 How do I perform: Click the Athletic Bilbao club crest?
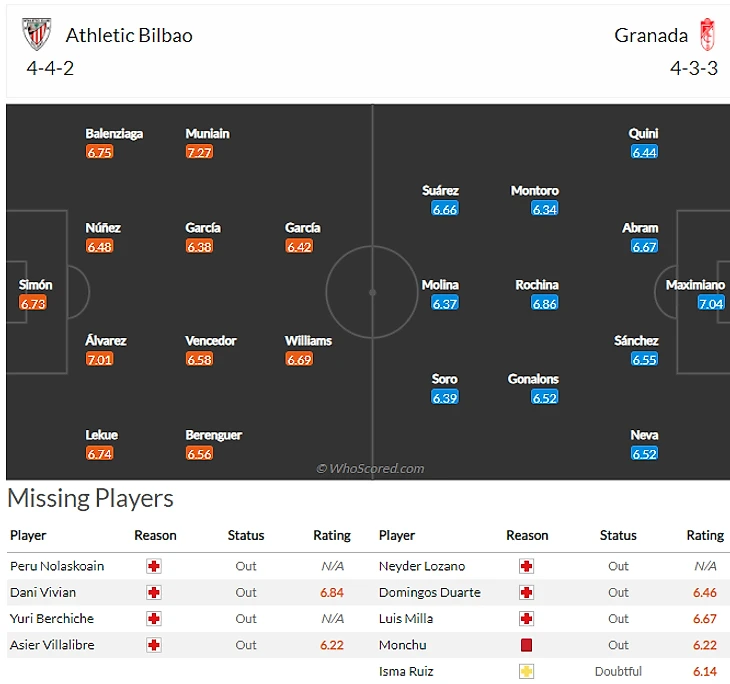pos(36,35)
